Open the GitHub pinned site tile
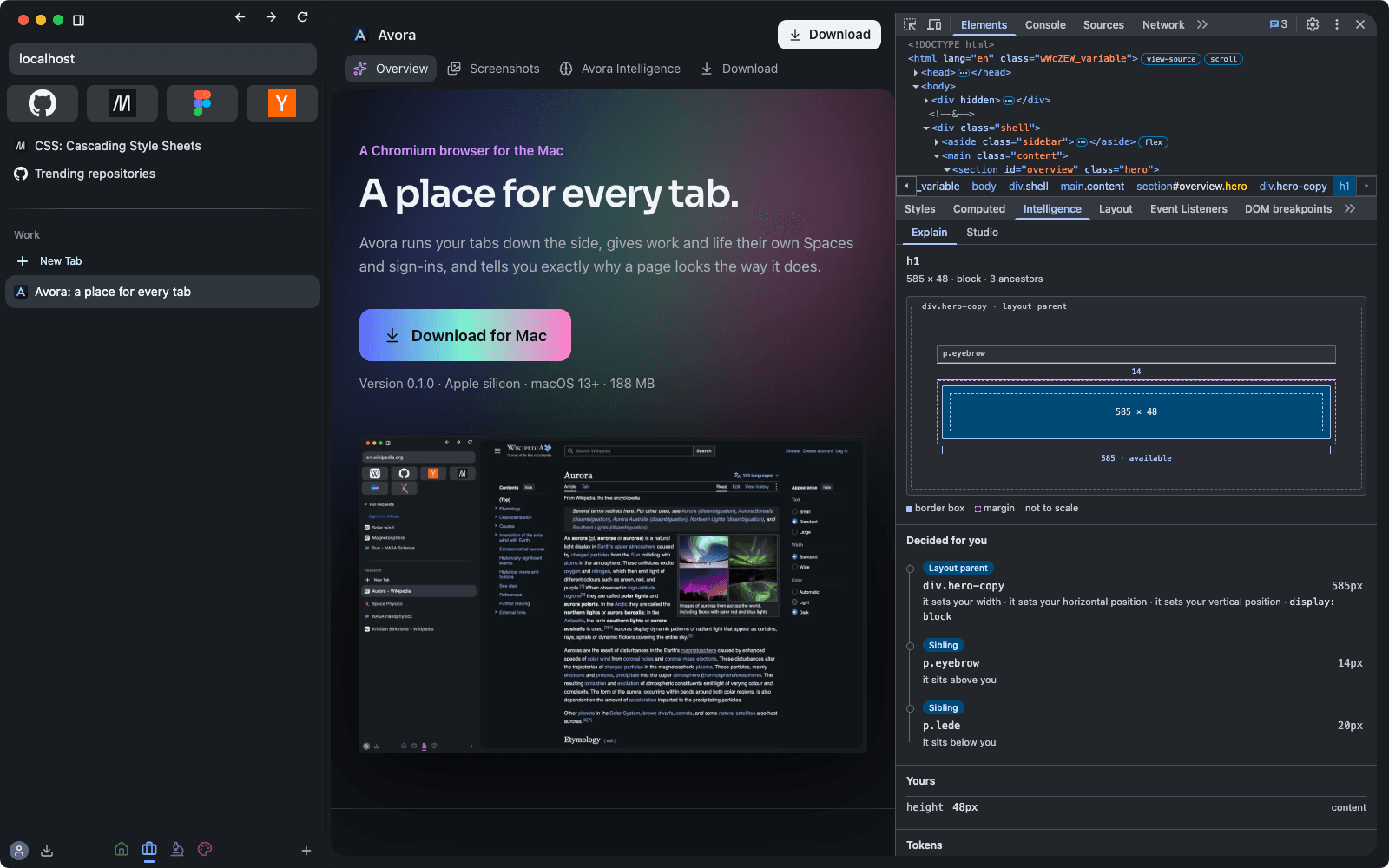 tap(43, 103)
